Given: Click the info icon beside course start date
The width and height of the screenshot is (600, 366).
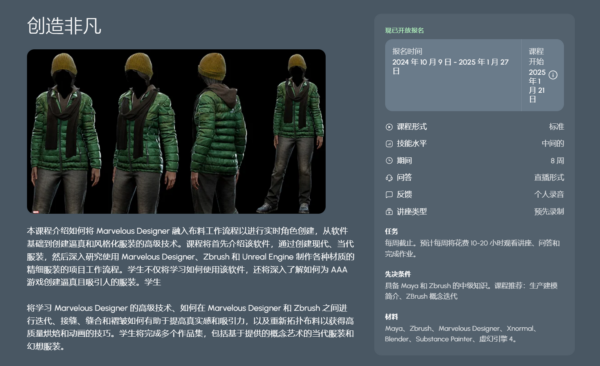Looking at the screenshot, I should 553,75.
